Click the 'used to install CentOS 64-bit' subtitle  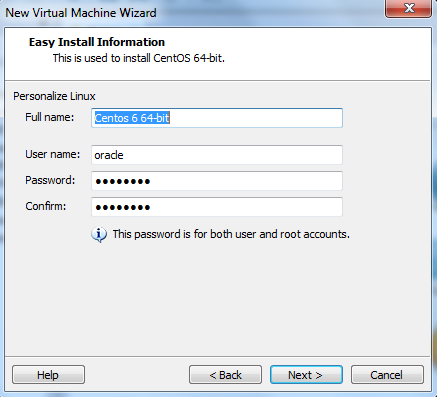pyautogui.click(x=153, y=58)
